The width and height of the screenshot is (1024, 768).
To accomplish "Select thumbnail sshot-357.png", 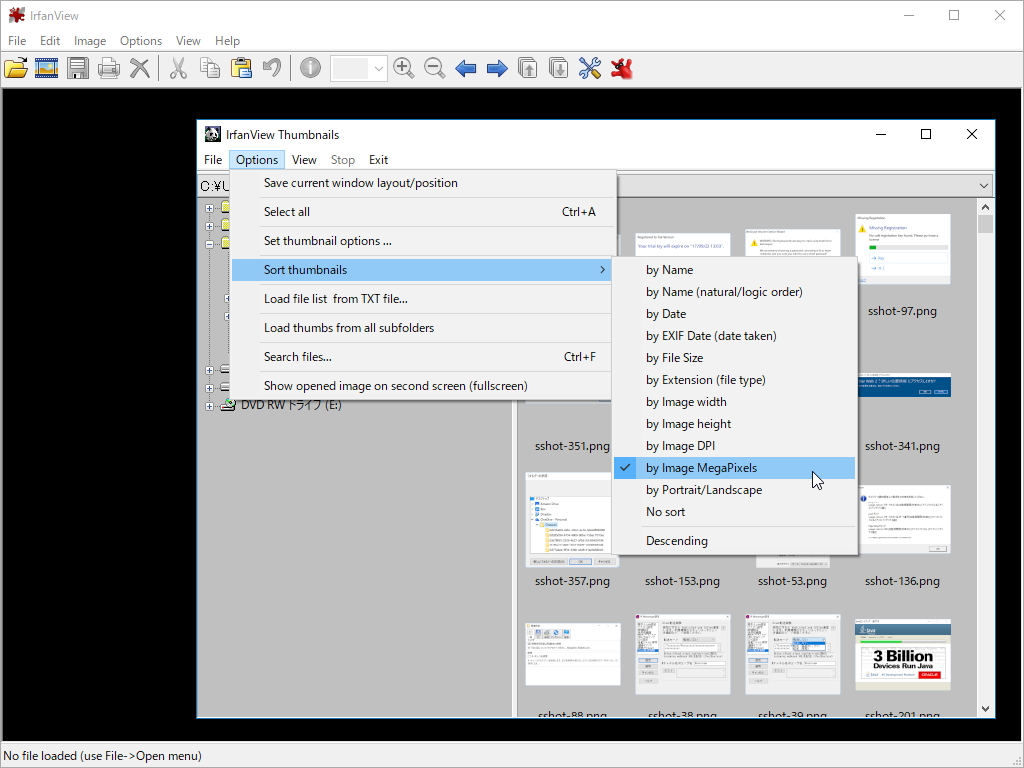I will click(572, 519).
